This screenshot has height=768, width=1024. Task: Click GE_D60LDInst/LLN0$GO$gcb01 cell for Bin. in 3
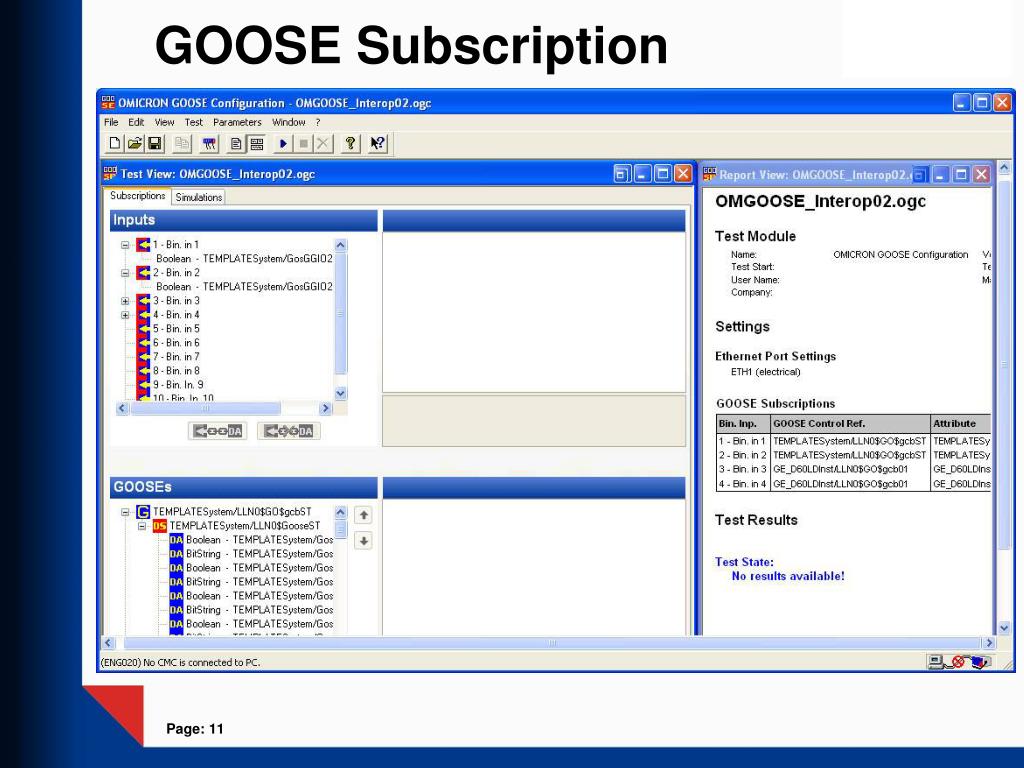(850, 470)
